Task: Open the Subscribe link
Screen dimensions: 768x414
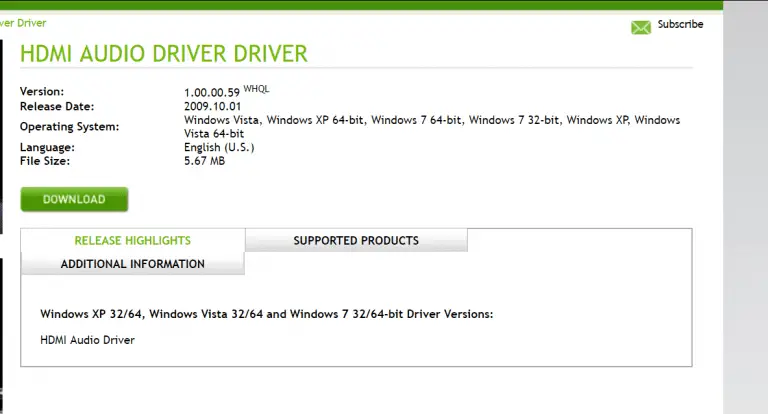Action: point(680,24)
